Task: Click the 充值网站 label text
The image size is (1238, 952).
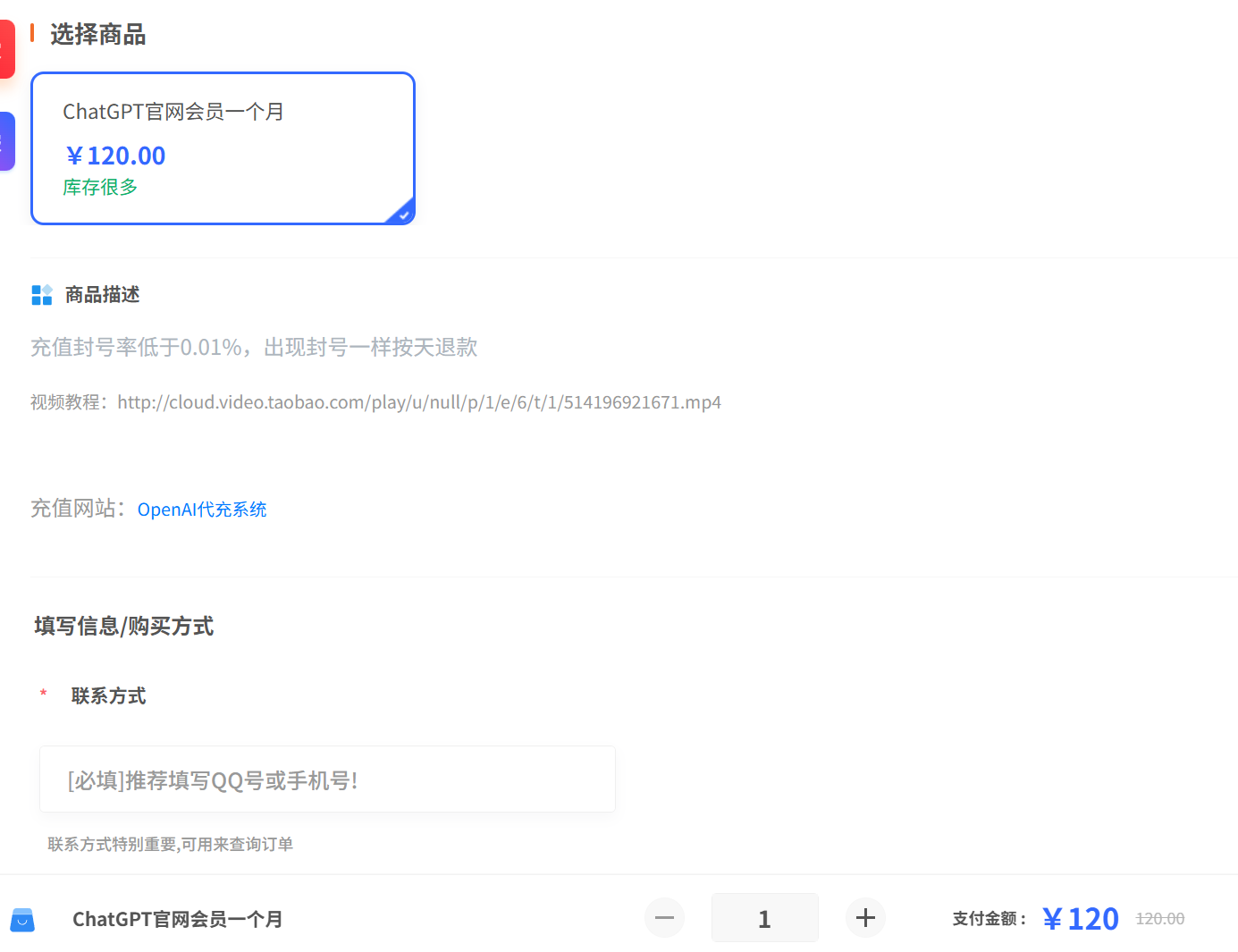Action: pyautogui.click(x=79, y=509)
